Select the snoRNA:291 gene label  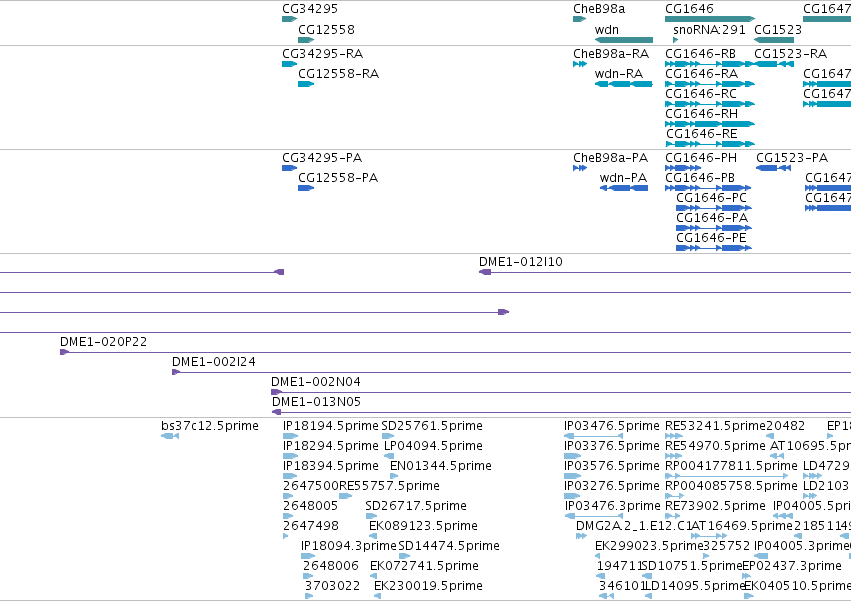(x=709, y=30)
